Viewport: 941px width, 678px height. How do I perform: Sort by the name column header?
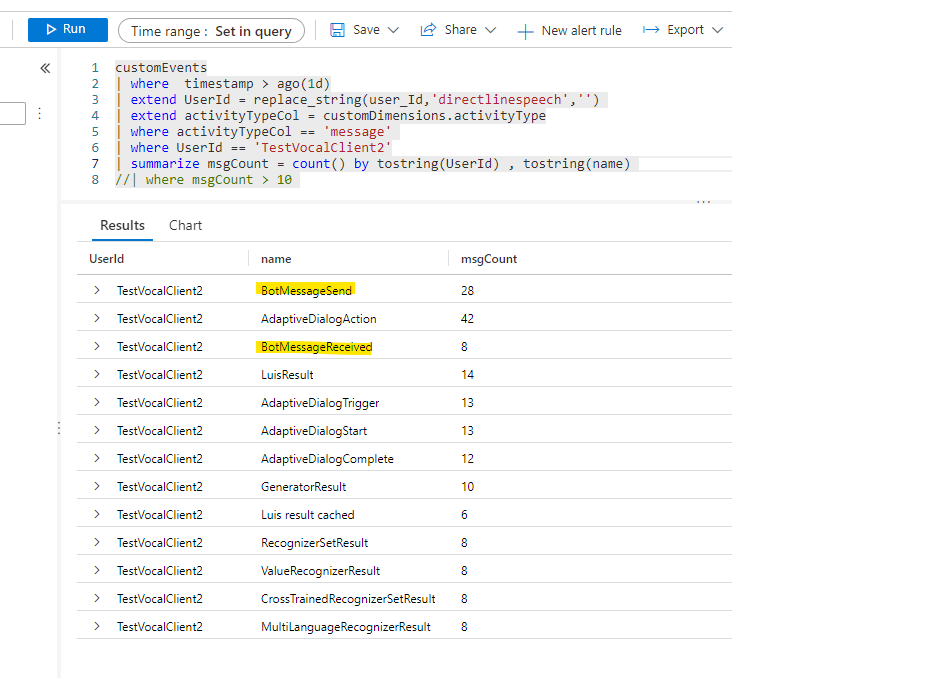tap(276, 259)
